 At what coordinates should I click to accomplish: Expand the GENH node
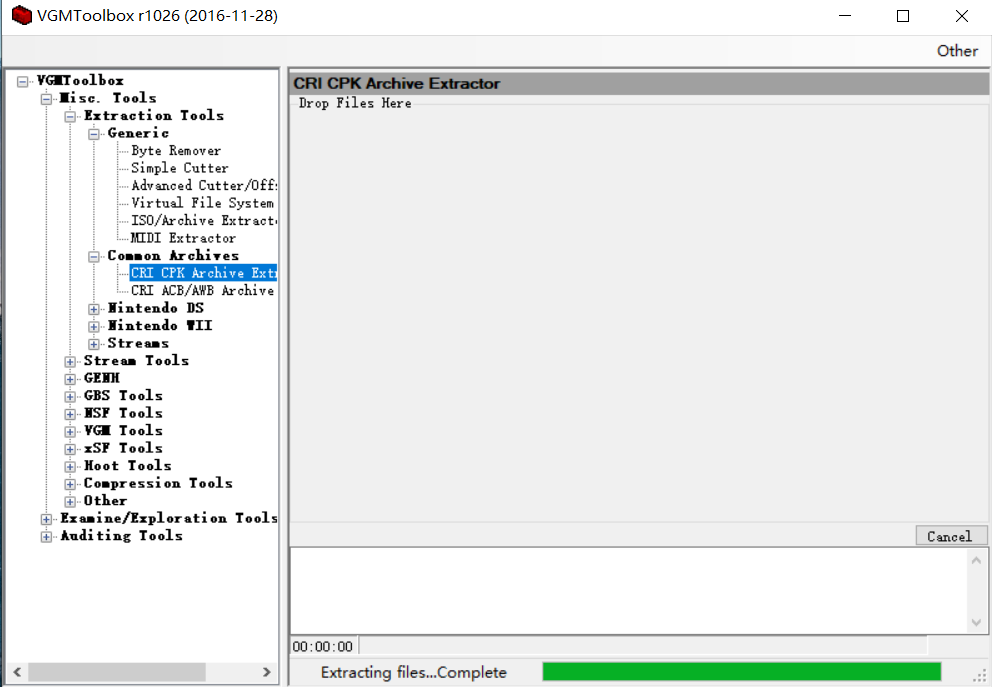click(x=70, y=380)
